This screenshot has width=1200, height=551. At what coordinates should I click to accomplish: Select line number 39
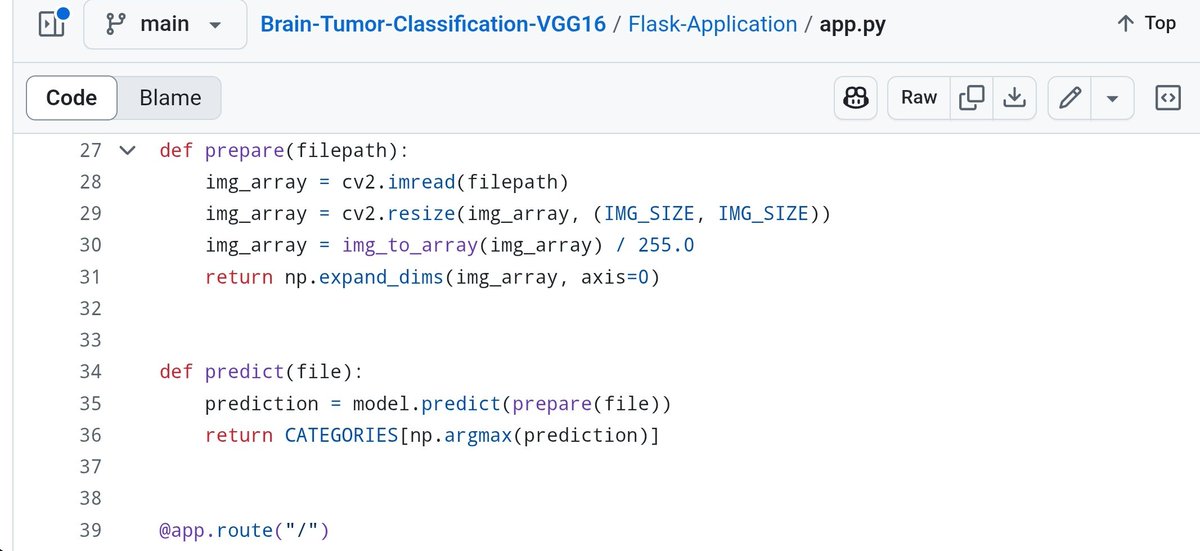pos(90,530)
